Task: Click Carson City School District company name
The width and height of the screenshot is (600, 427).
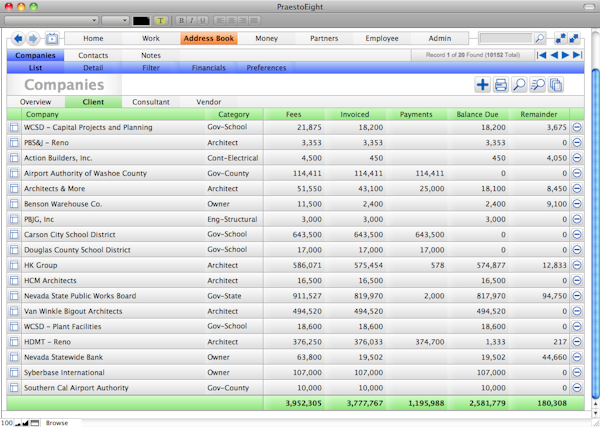Action: (x=70, y=235)
